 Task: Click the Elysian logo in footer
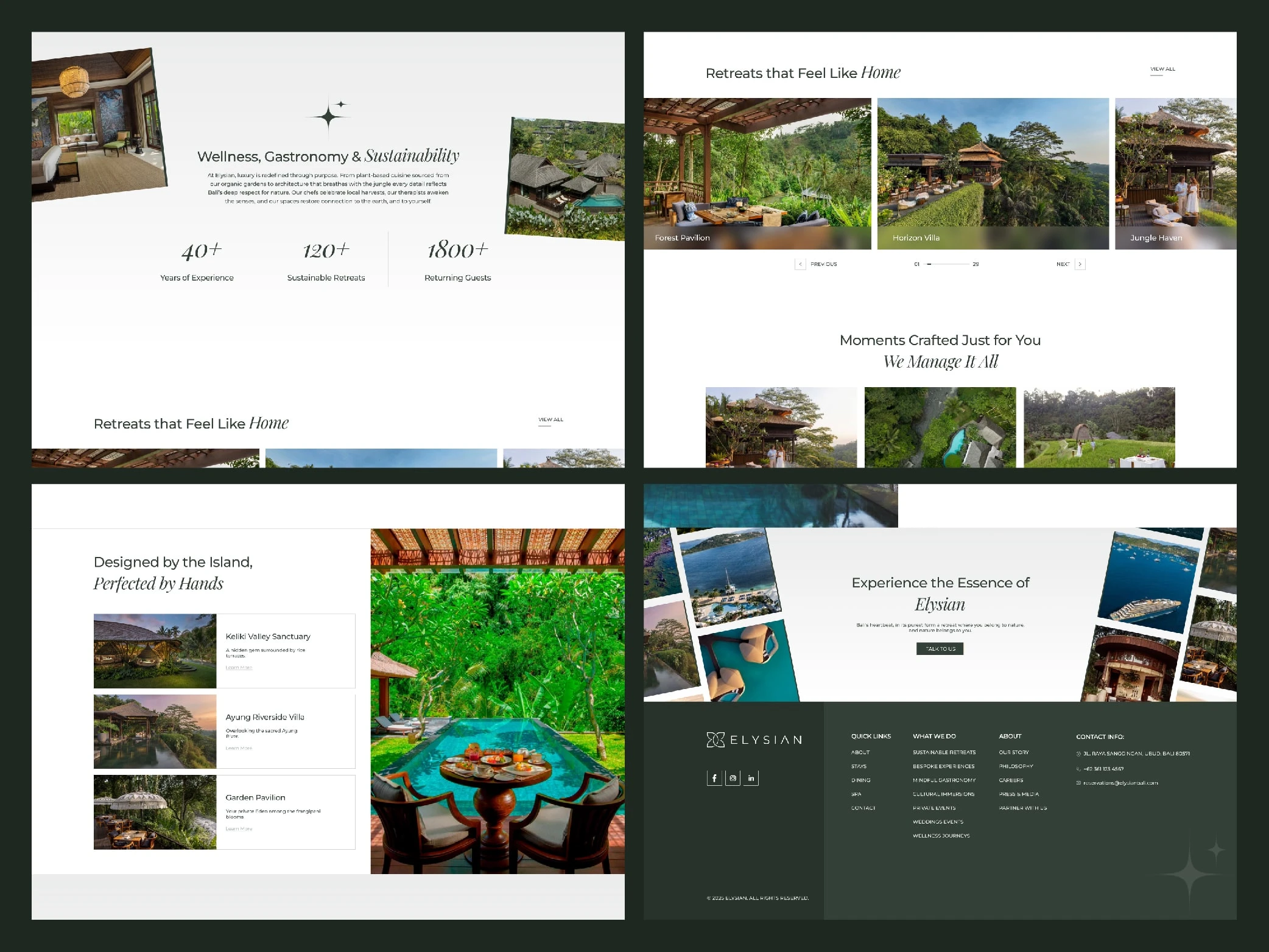[754, 740]
